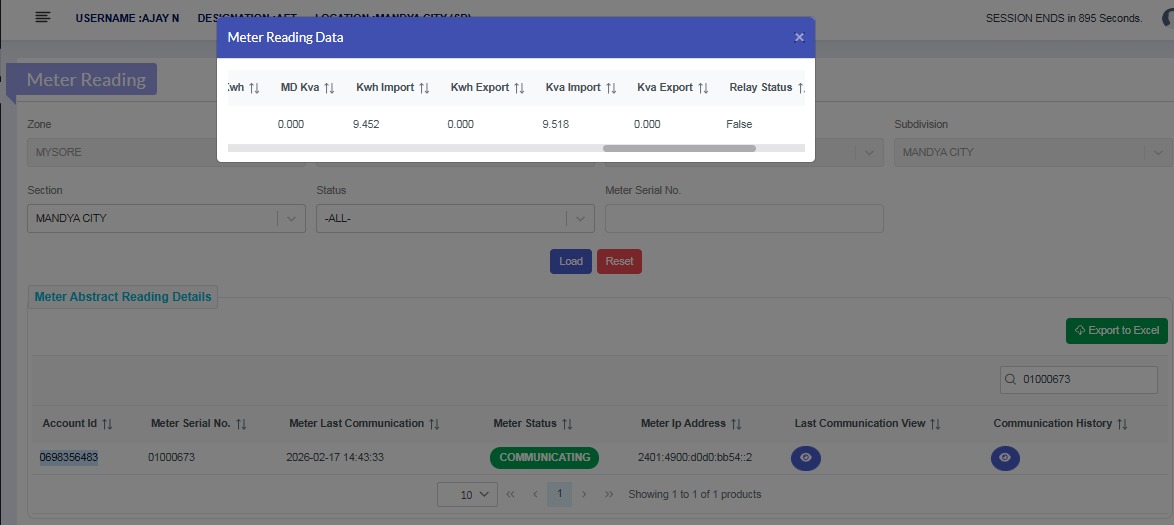The height and width of the screenshot is (525, 1174).
Task: Click the table search box with 01000673
Action: pyautogui.click(x=1079, y=380)
